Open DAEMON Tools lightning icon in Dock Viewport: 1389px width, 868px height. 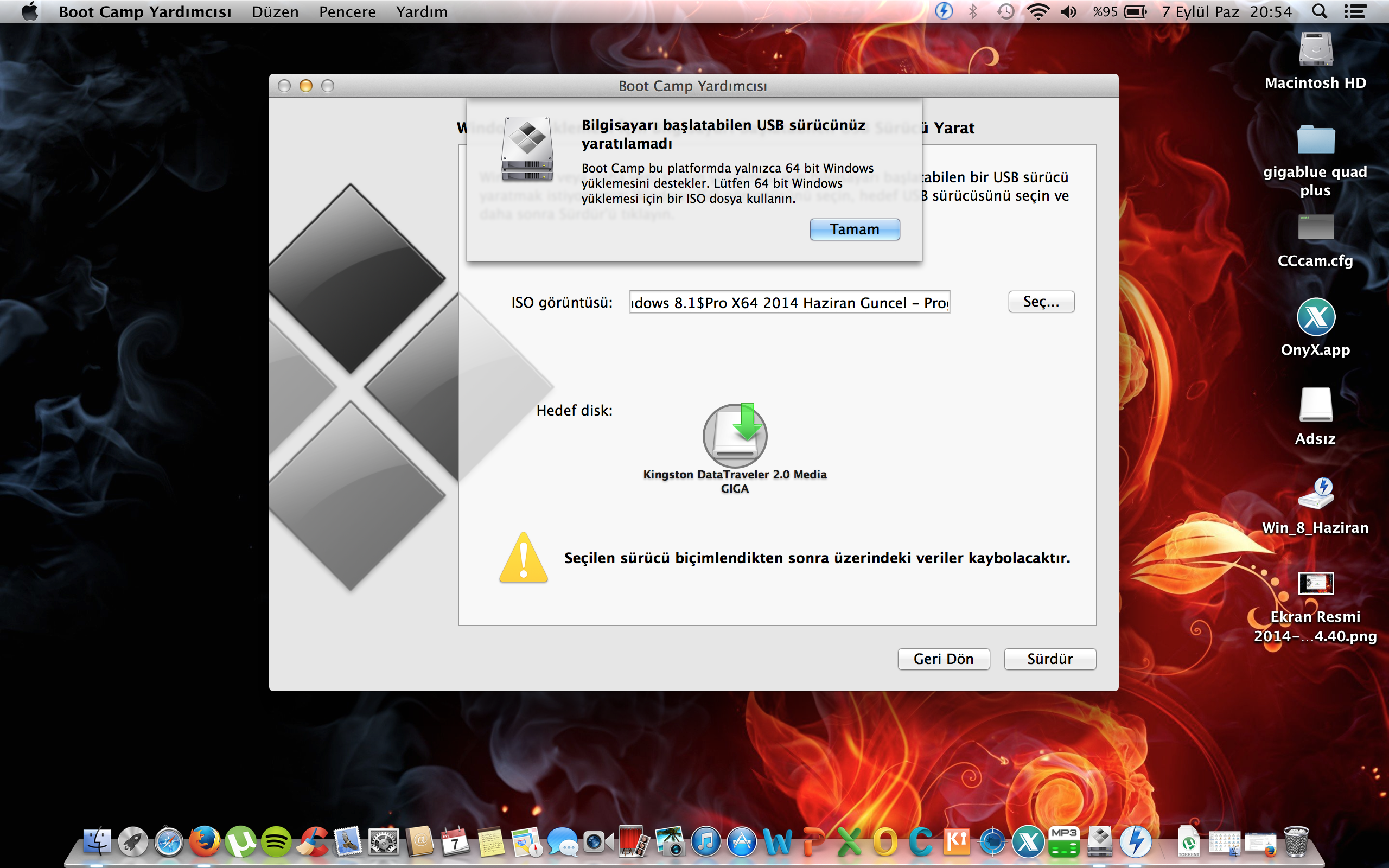point(1136,842)
